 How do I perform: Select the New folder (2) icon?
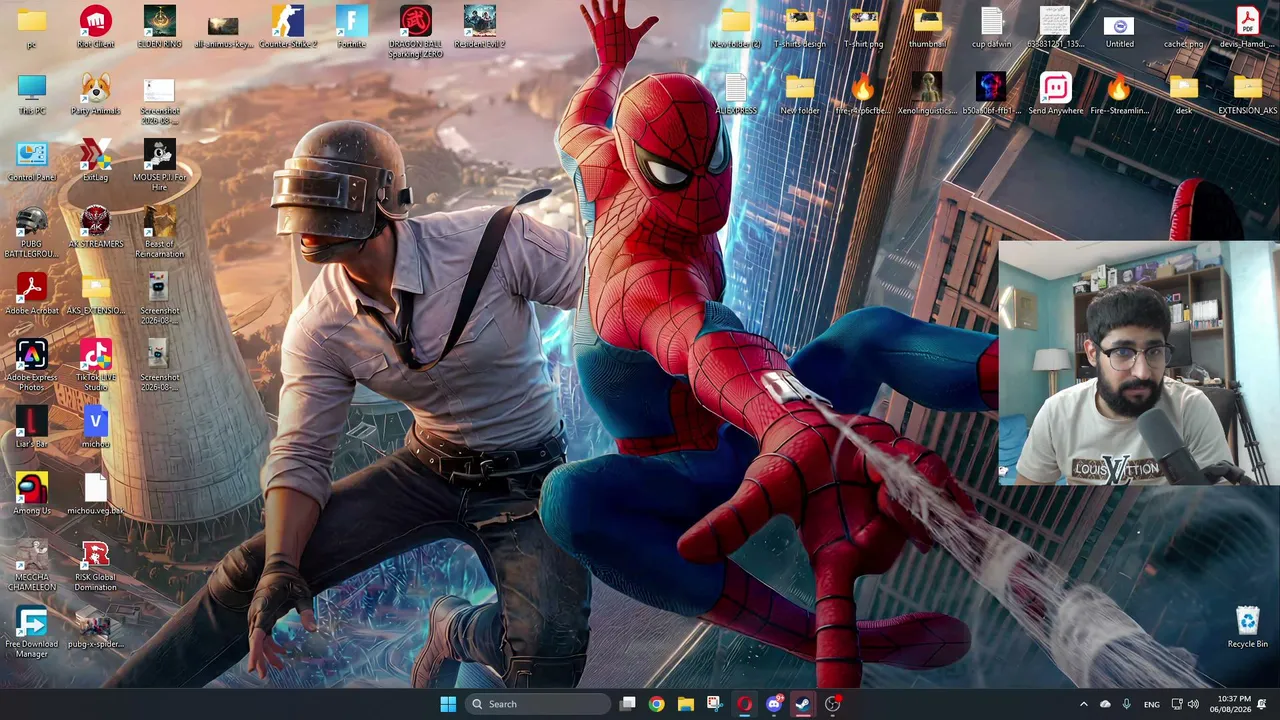point(735,27)
